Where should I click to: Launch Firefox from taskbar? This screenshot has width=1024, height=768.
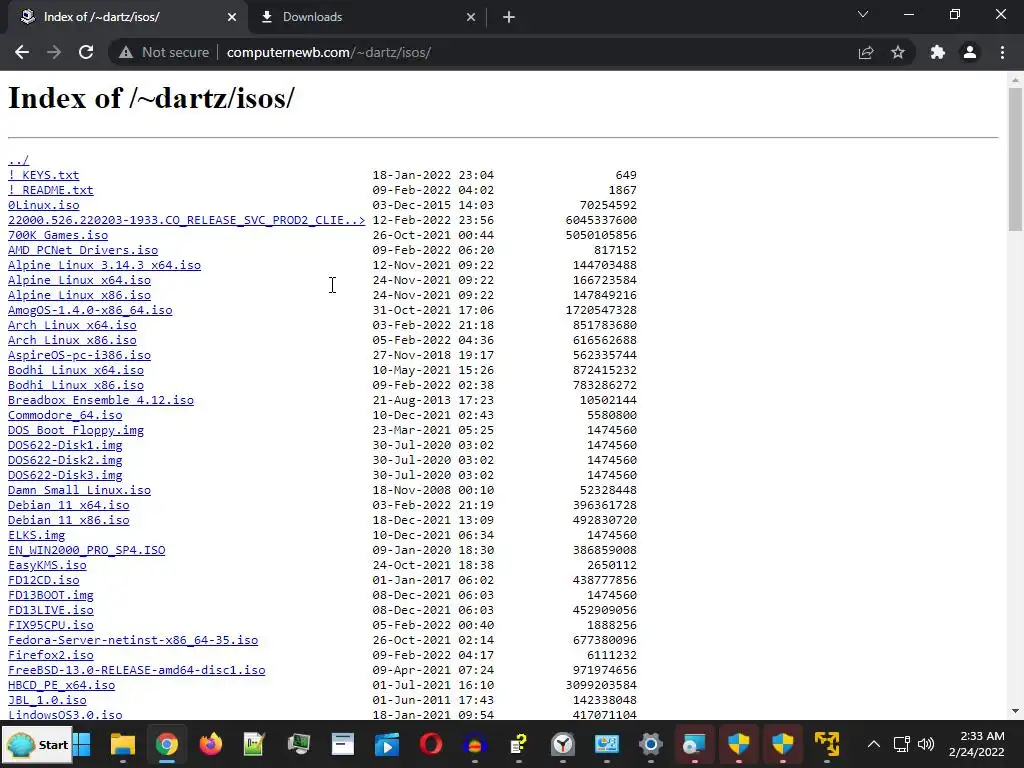(210, 744)
